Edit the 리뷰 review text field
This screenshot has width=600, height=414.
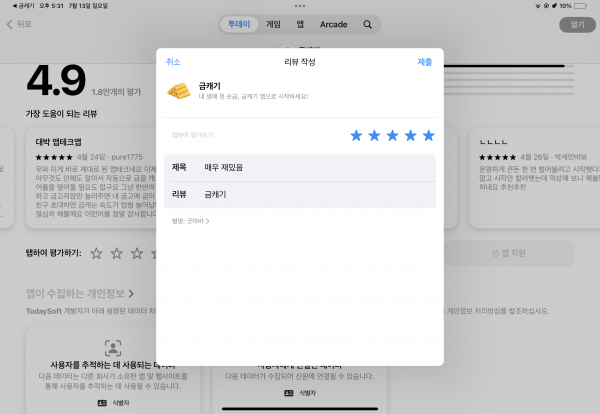300,195
